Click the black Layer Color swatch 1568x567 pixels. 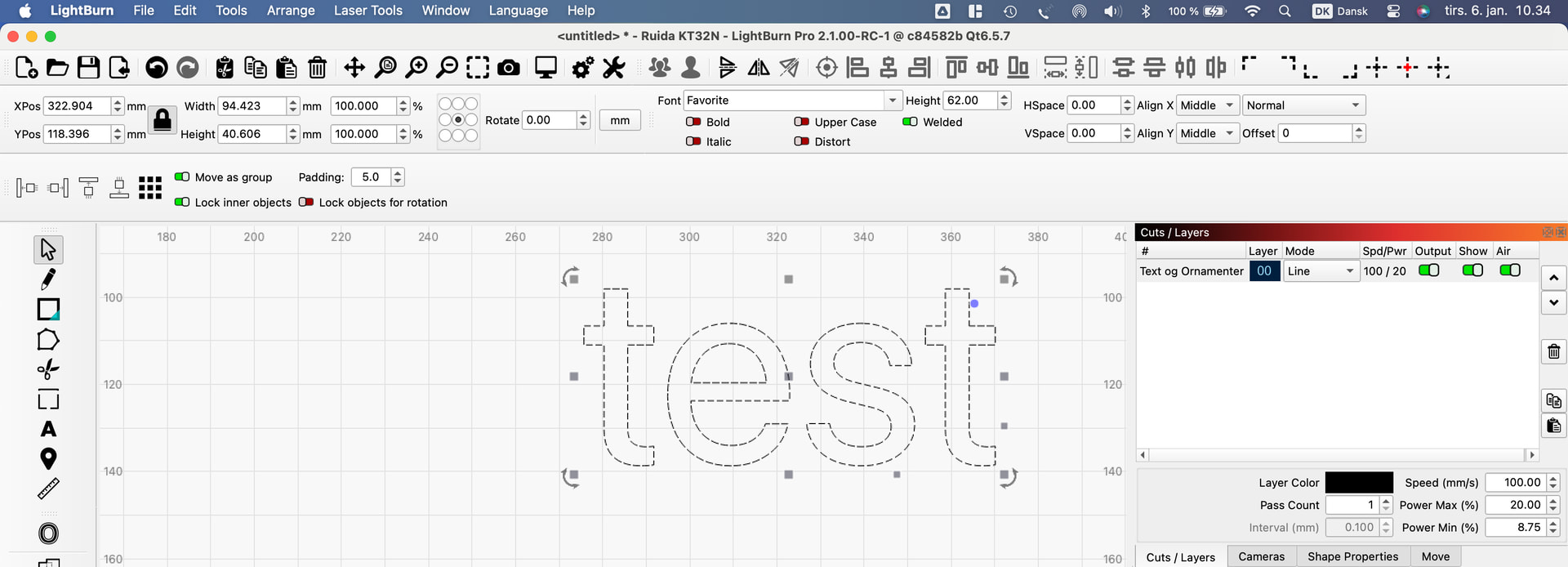click(x=1358, y=483)
